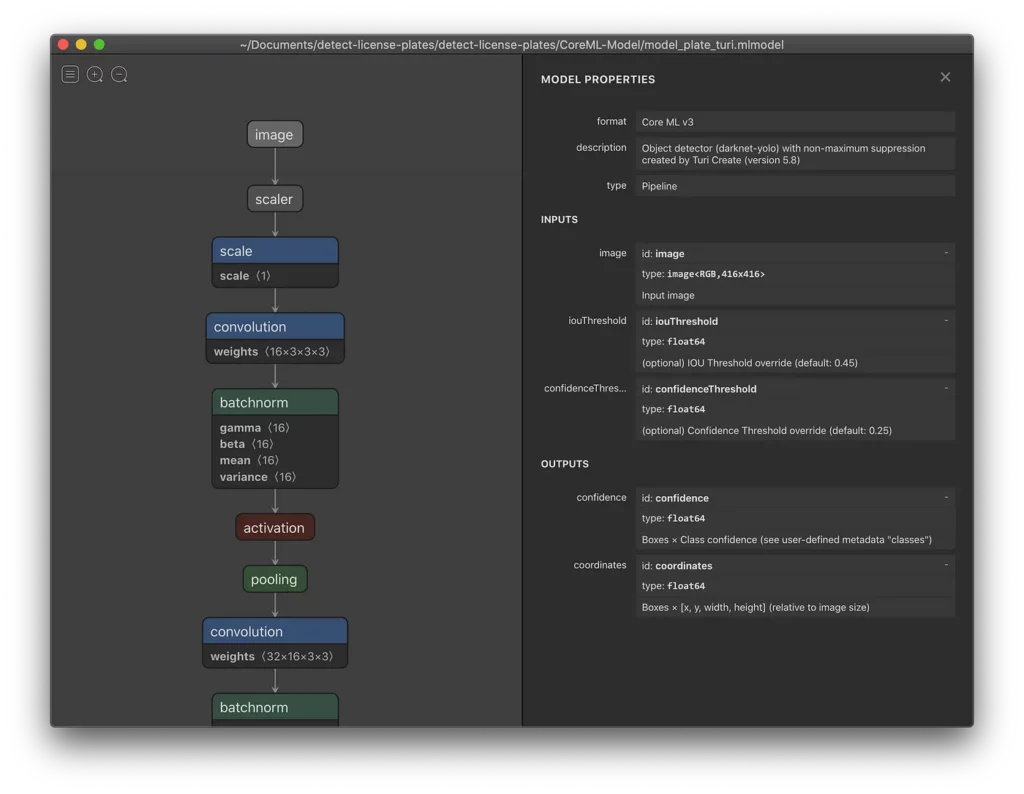Collapse the confidence output entry
The width and height of the screenshot is (1024, 794).
(x=946, y=498)
